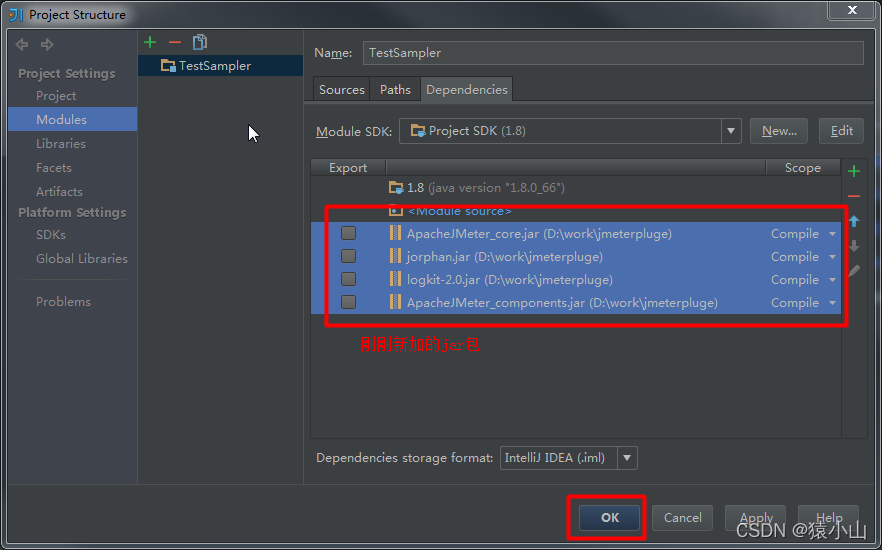Open Dependencies storage format dropdown
882x550 pixels.
[627, 458]
